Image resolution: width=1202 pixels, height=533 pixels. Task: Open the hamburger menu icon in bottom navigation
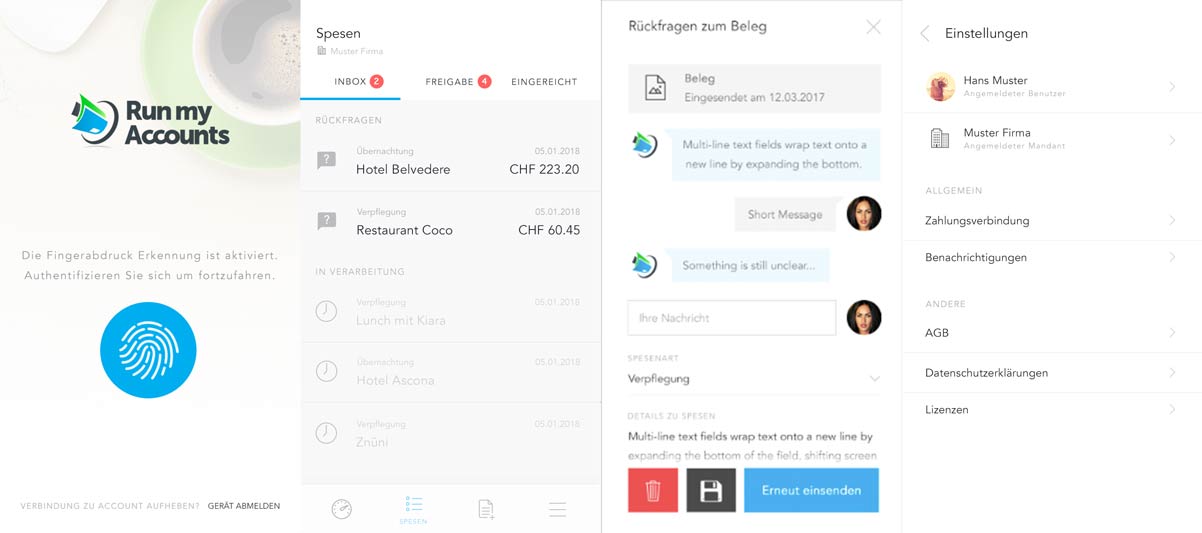tap(558, 509)
